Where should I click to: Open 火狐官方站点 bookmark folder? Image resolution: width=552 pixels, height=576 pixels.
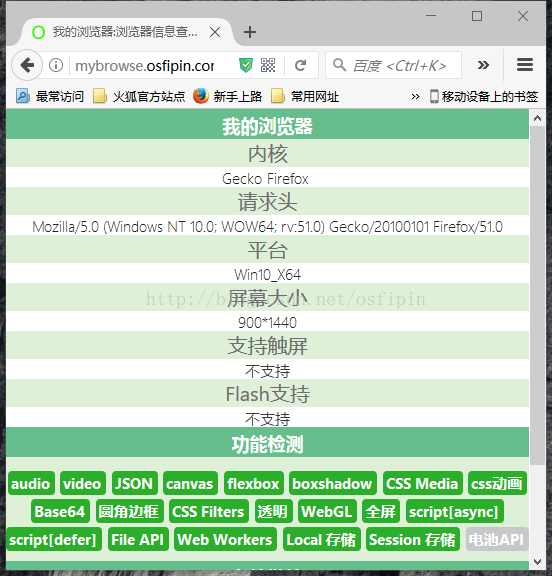(139, 97)
